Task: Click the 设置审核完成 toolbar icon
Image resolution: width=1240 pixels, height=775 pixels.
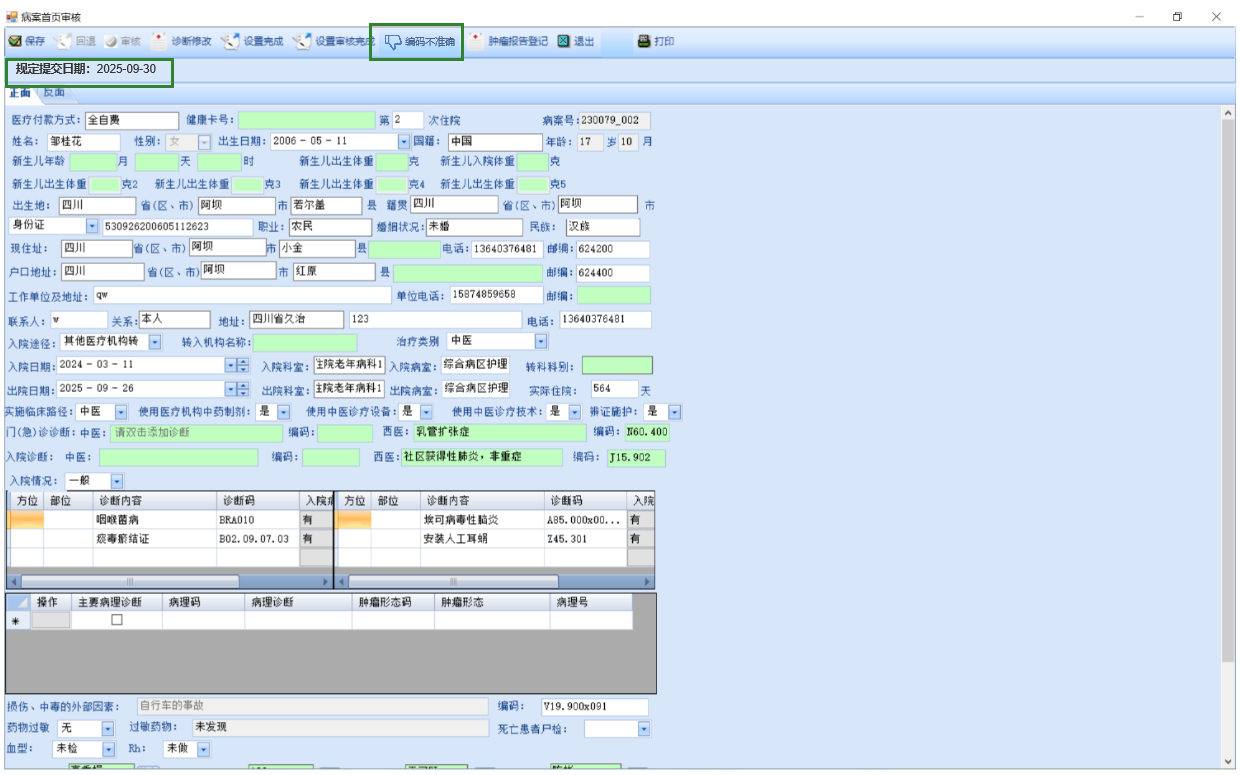Action: pos(303,42)
